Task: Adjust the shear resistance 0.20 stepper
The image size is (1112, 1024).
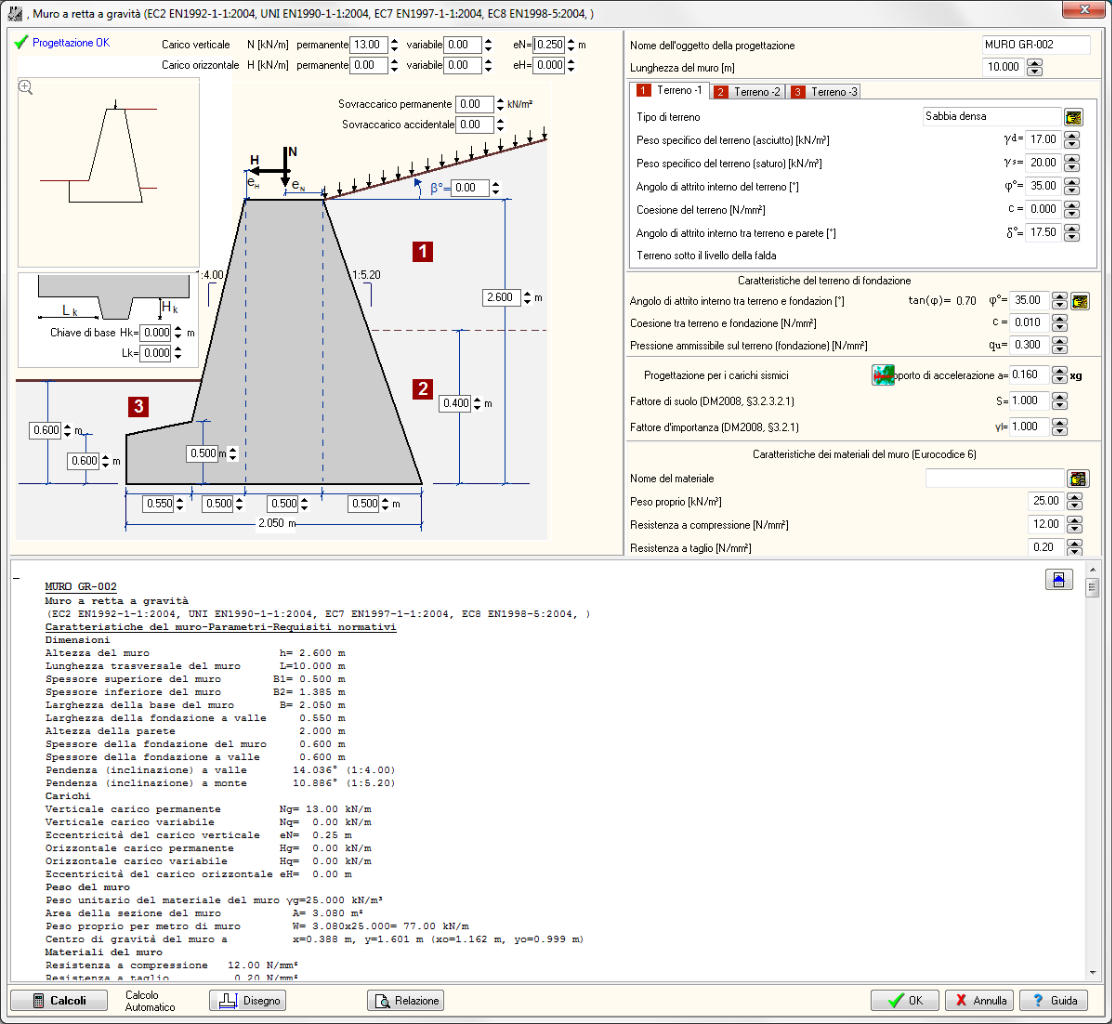Action: pos(1074,547)
